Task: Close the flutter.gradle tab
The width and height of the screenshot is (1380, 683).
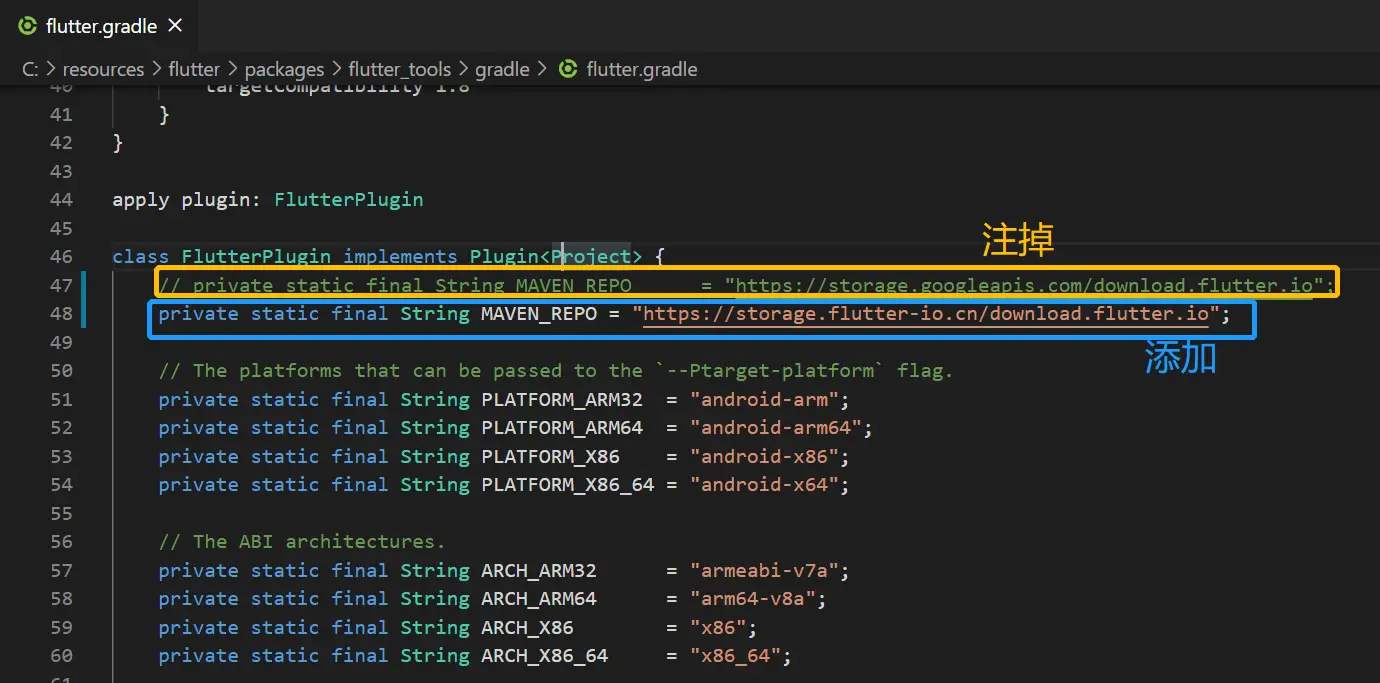Action: coord(176,27)
